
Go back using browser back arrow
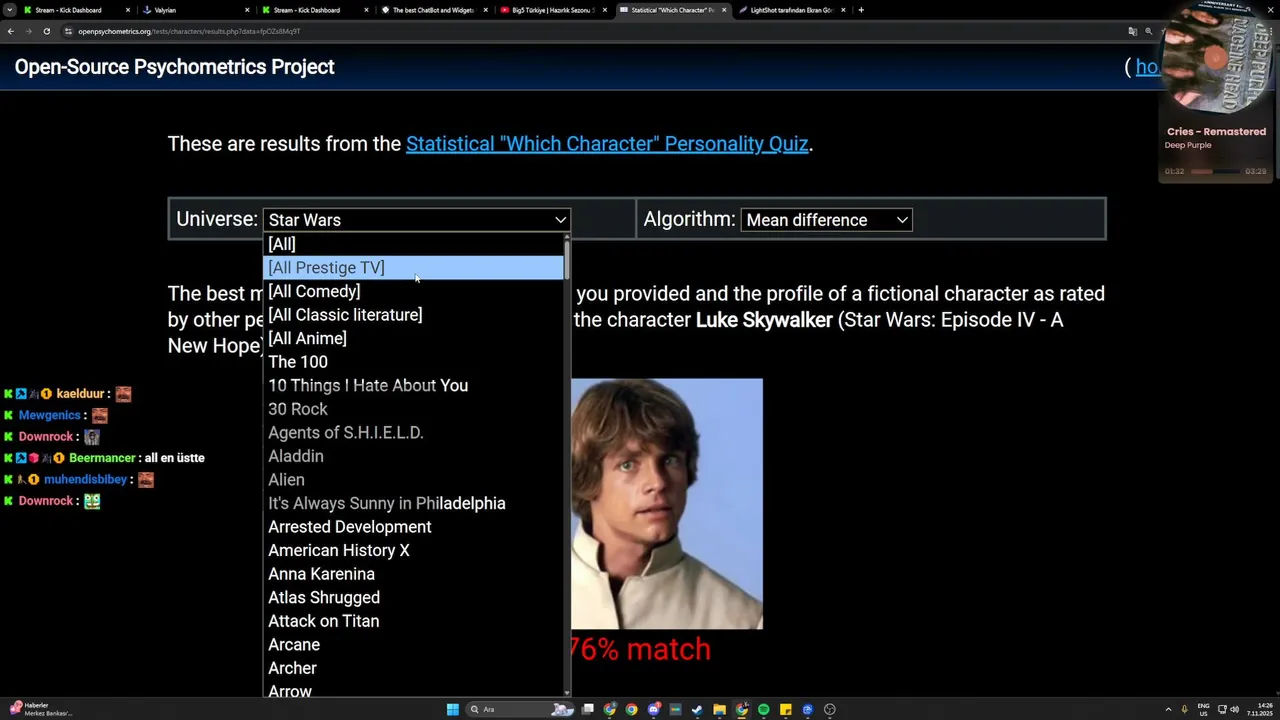click(x=11, y=31)
